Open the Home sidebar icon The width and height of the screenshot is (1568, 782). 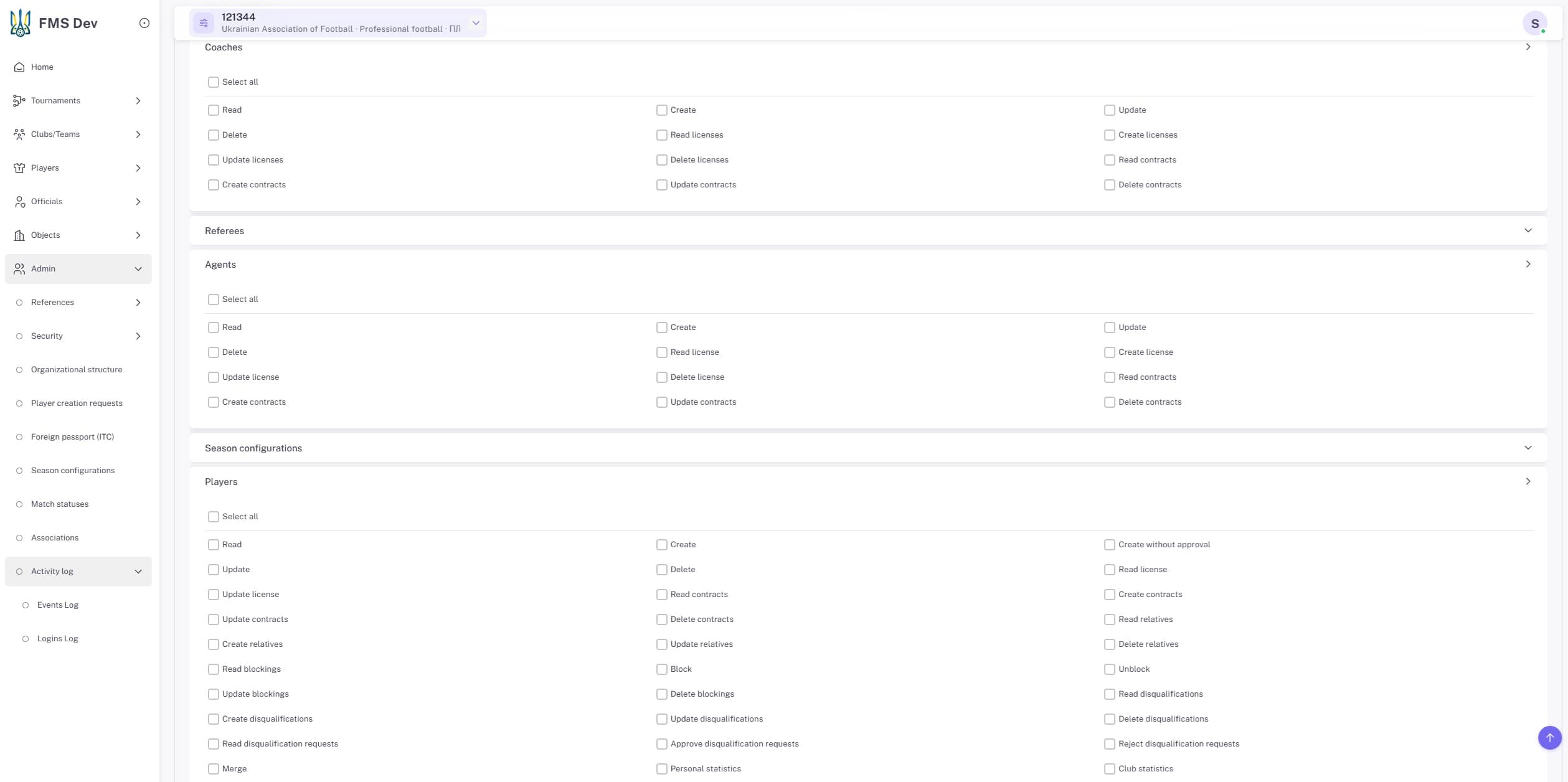[19, 67]
